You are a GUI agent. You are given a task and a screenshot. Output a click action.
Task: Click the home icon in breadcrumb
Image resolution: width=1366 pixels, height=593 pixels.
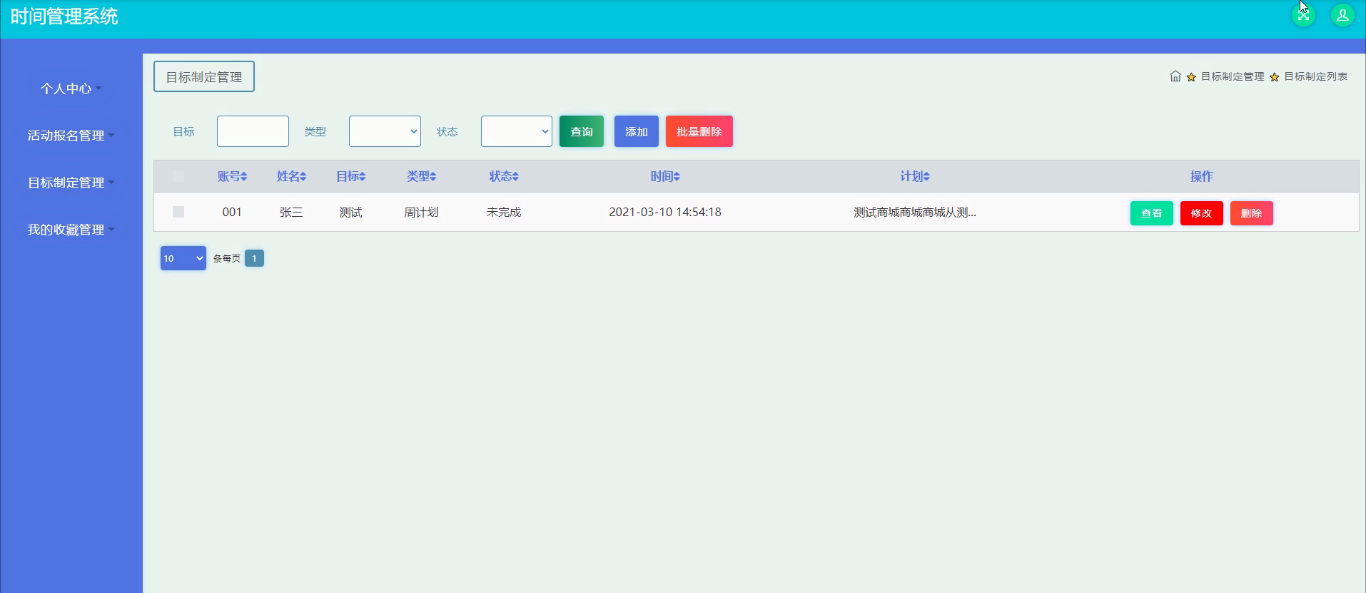(x=1176, y=76)
